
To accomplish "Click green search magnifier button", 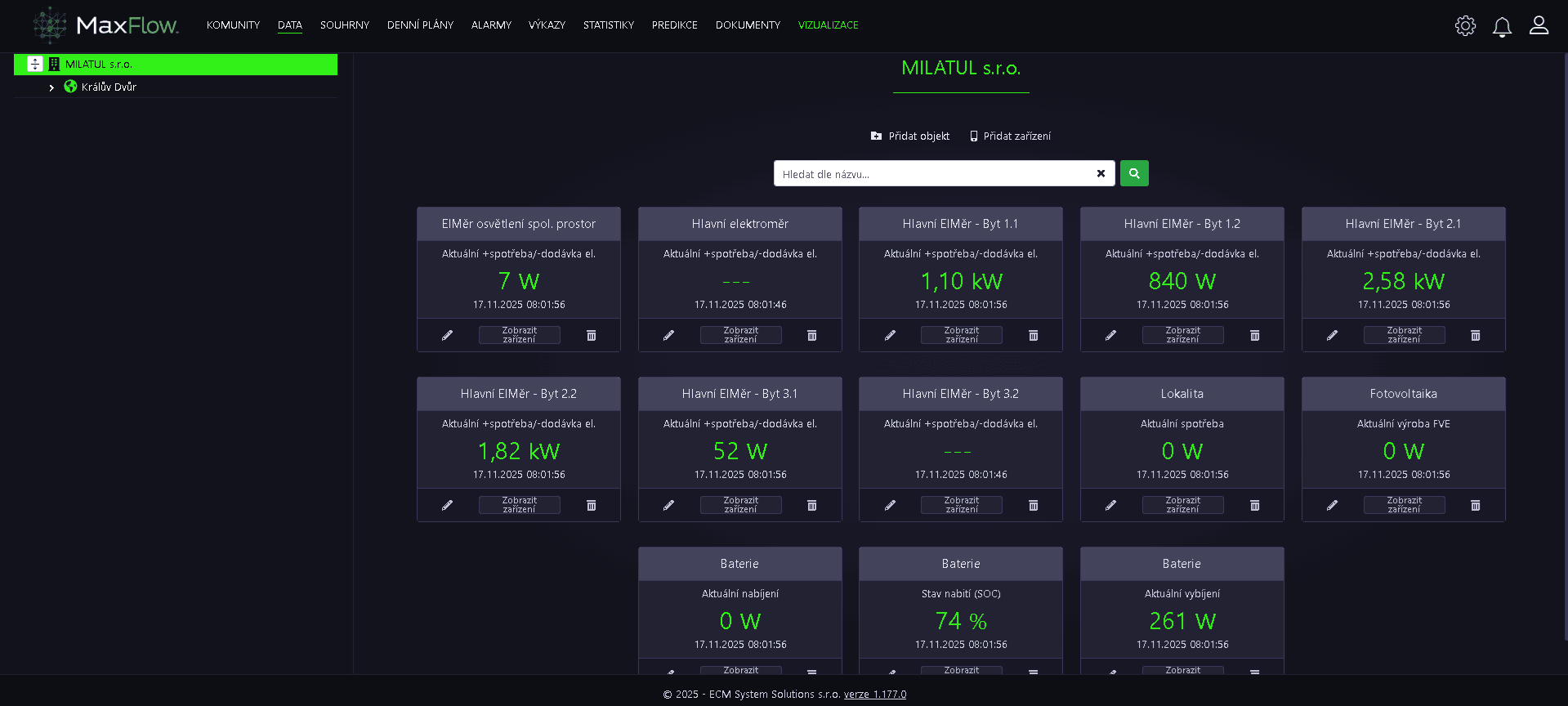I will point(1134,173).
